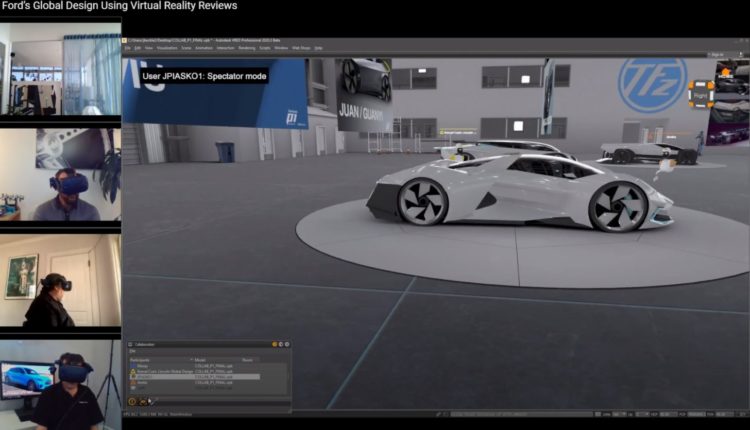Open the Rendering menu
The height and width of the screenshot is (430, 750).
(x=246, y=48)
